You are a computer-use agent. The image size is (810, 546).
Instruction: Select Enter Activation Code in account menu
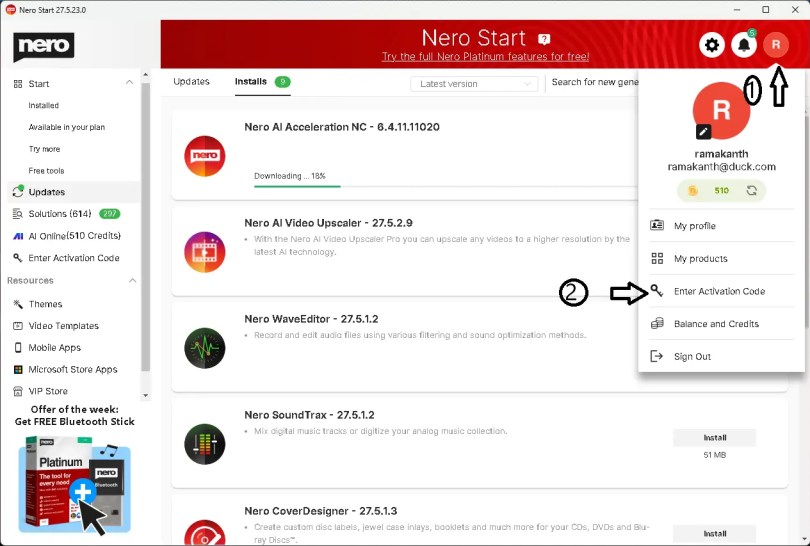(x=721, y=291)
